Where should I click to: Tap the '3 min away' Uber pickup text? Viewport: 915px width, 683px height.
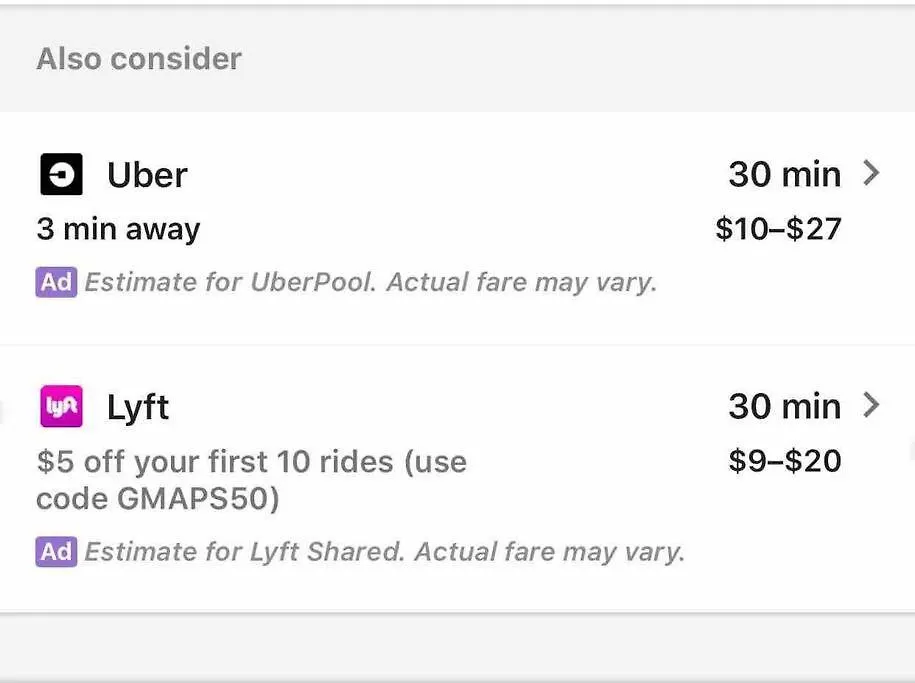[118, 229]
